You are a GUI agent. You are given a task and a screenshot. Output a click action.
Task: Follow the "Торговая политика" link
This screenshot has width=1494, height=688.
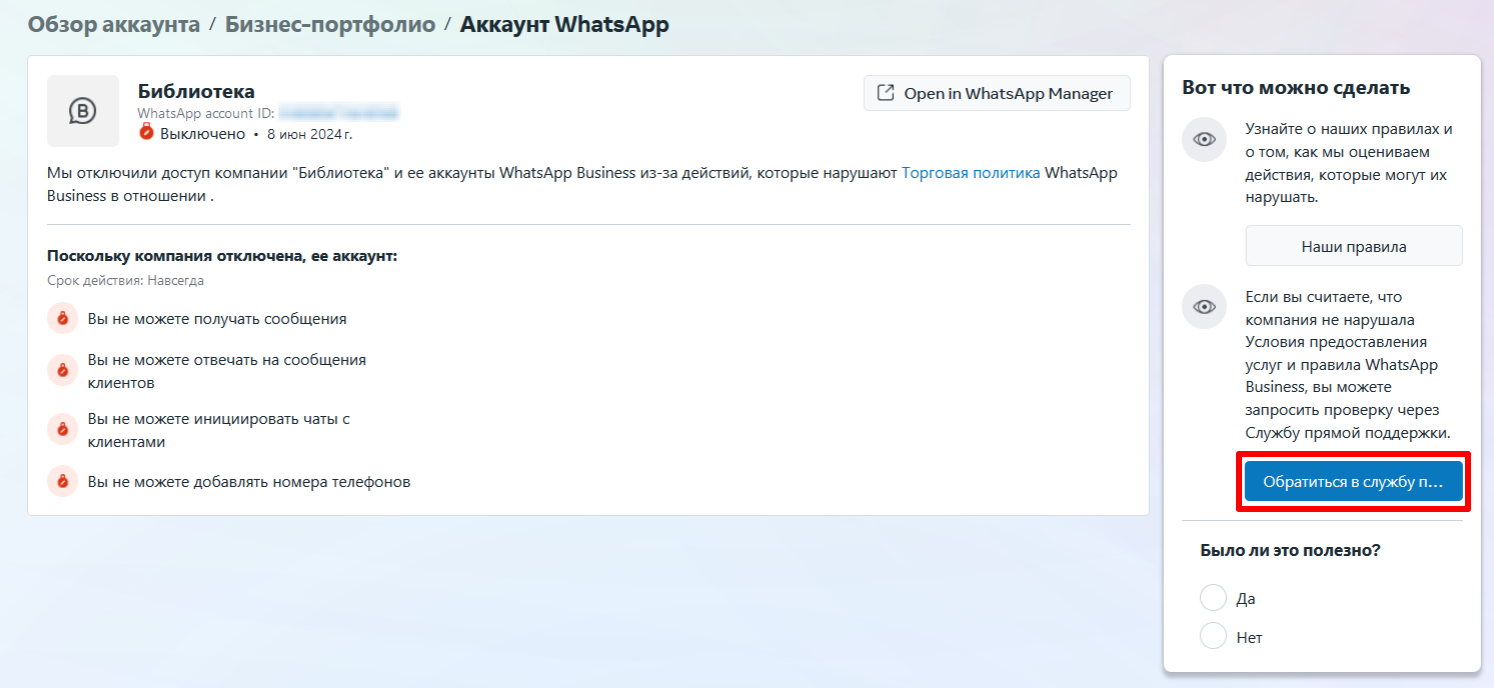click(x=970, y=173)
